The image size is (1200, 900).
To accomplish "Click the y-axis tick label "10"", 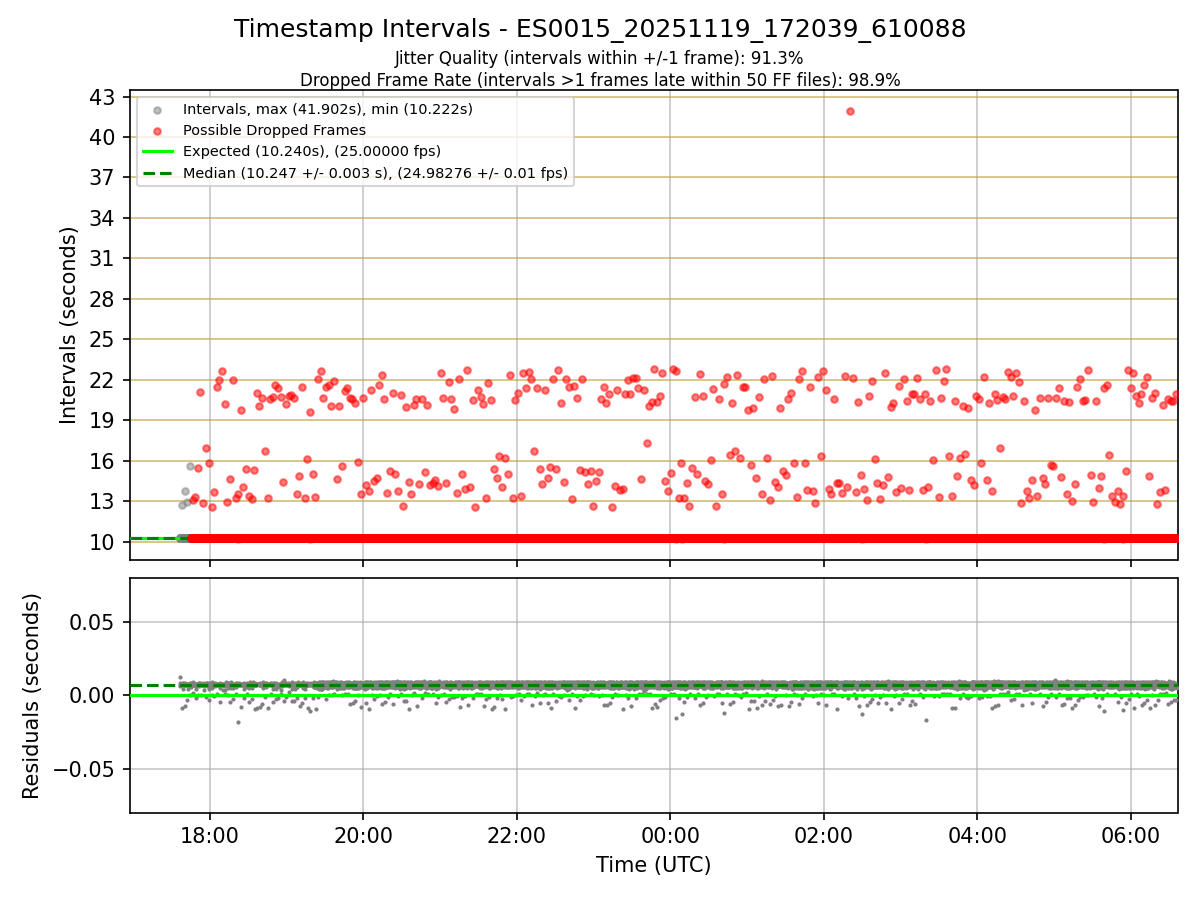I will pos(104,542).
